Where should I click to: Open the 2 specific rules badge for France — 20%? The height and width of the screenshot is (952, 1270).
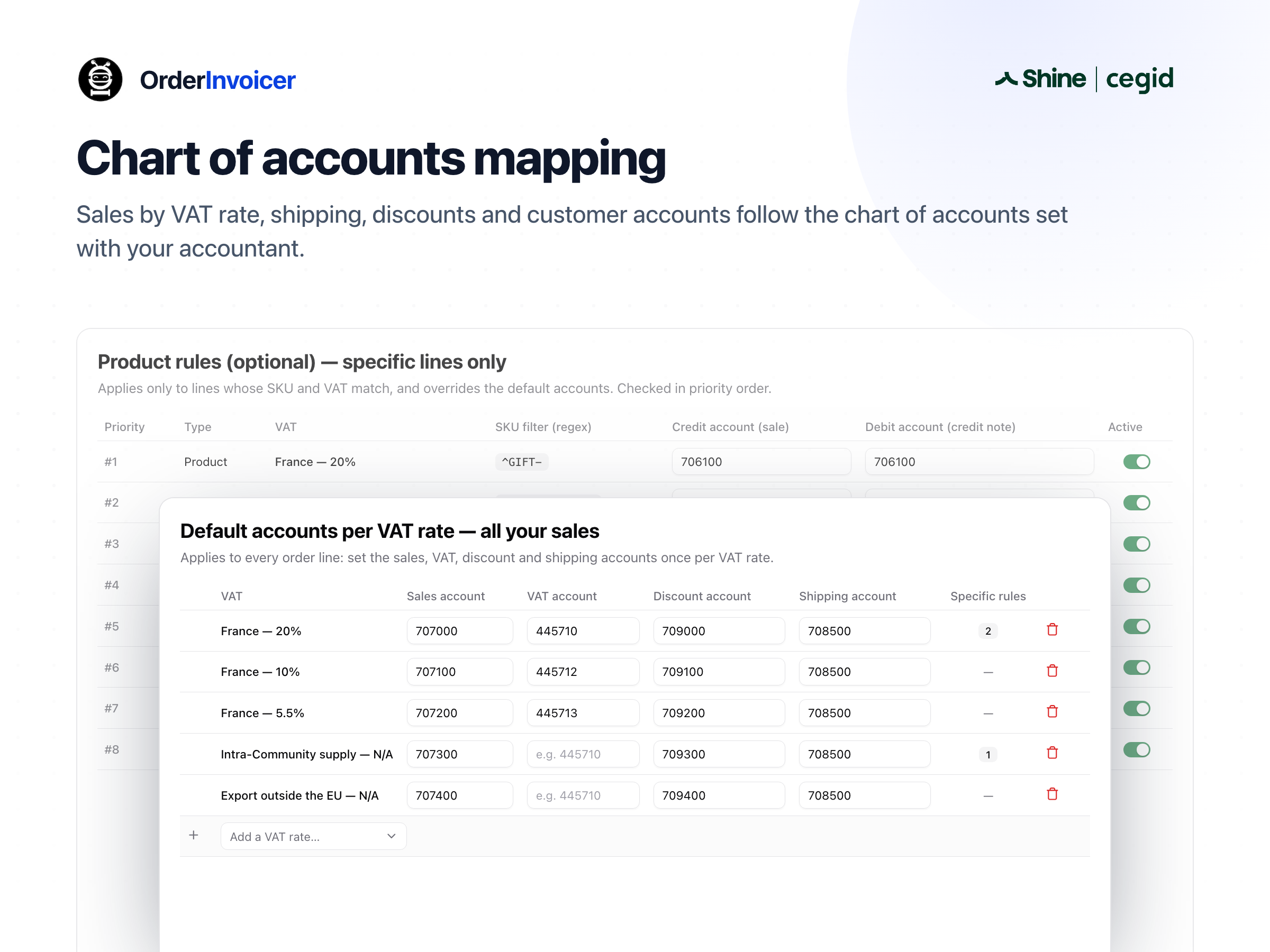click(988, 631)
